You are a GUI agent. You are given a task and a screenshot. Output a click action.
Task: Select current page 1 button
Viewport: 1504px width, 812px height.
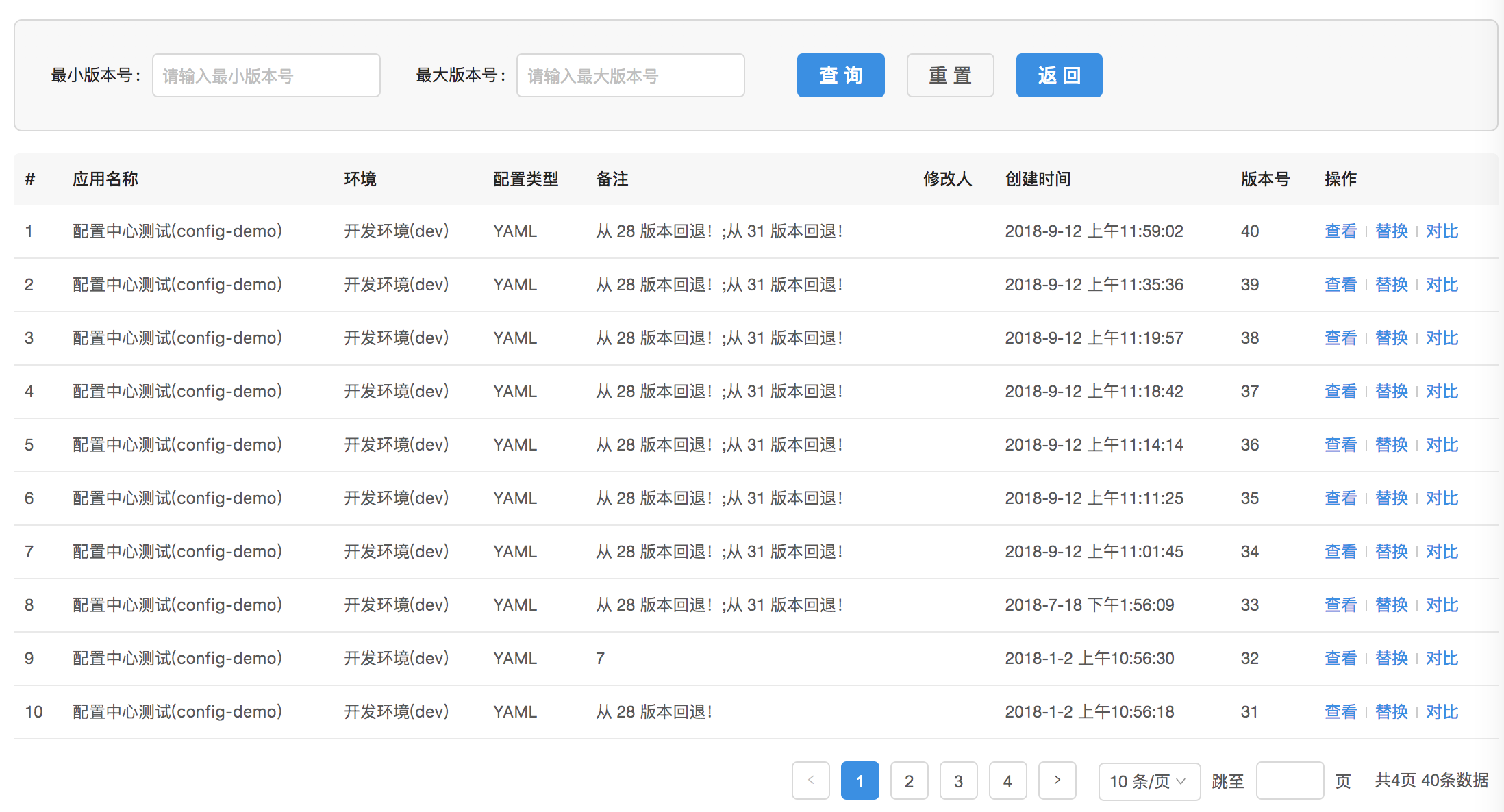click(x=860, y=781)
